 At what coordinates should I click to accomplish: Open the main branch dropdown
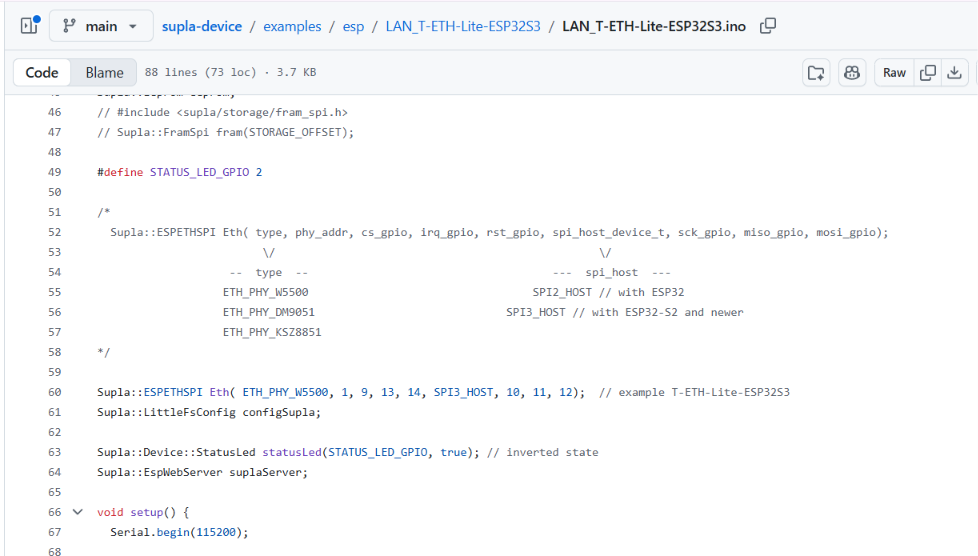[x=101, y=26]
